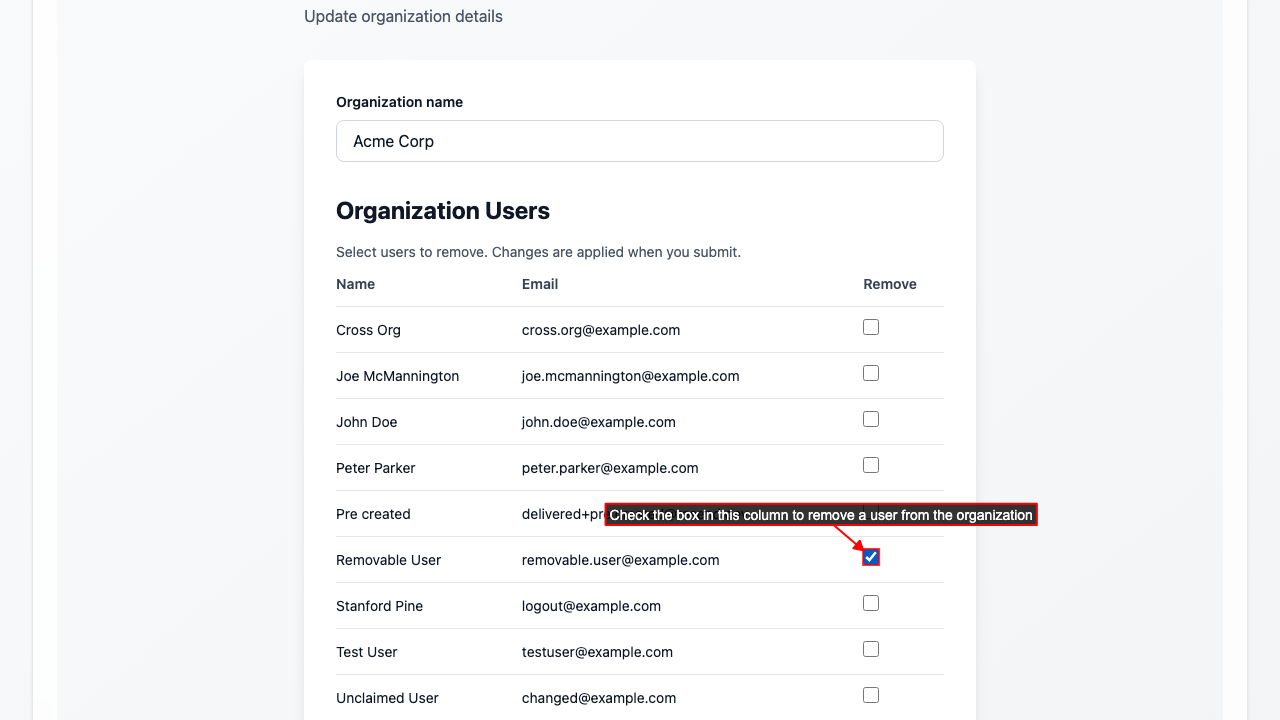Check the Unclaimed User remove box

[871, 695]
